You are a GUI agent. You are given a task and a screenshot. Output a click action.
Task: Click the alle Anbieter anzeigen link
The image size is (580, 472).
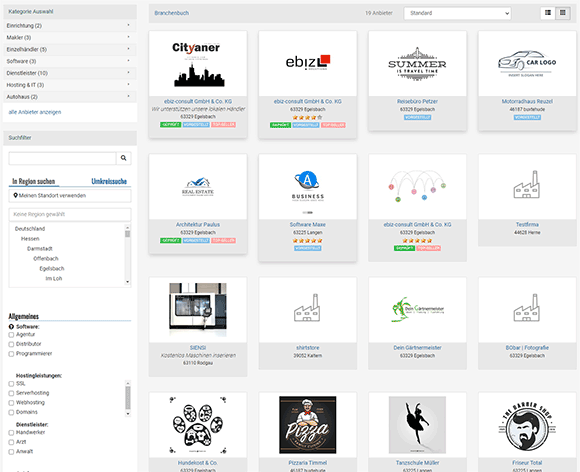tap(35, 112)
